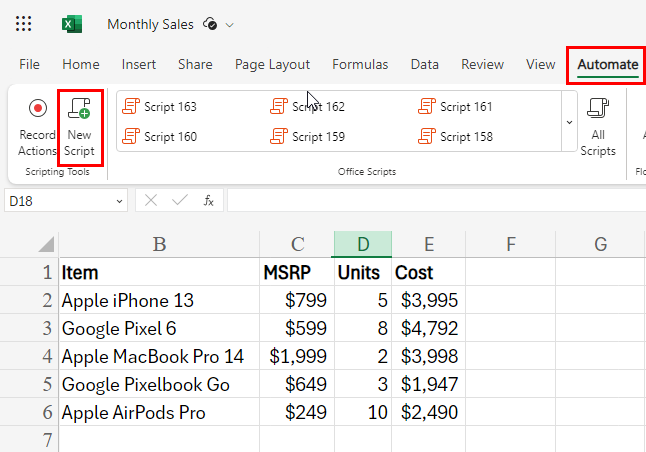646x452 pixels.
Task: Select the Google Pixel 6 cell
Action: 159,328
